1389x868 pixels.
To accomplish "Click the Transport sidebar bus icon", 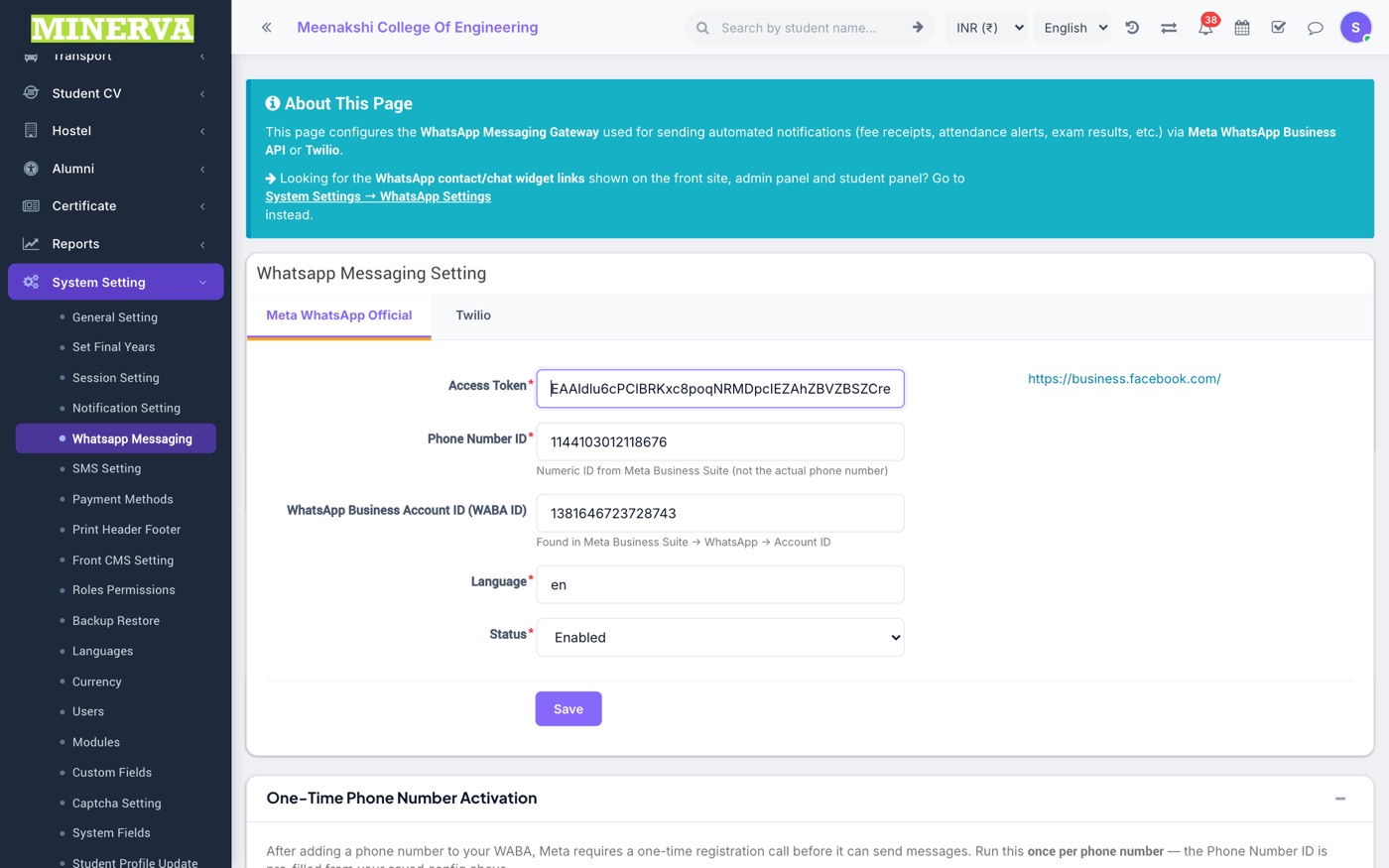I will 31,57.
